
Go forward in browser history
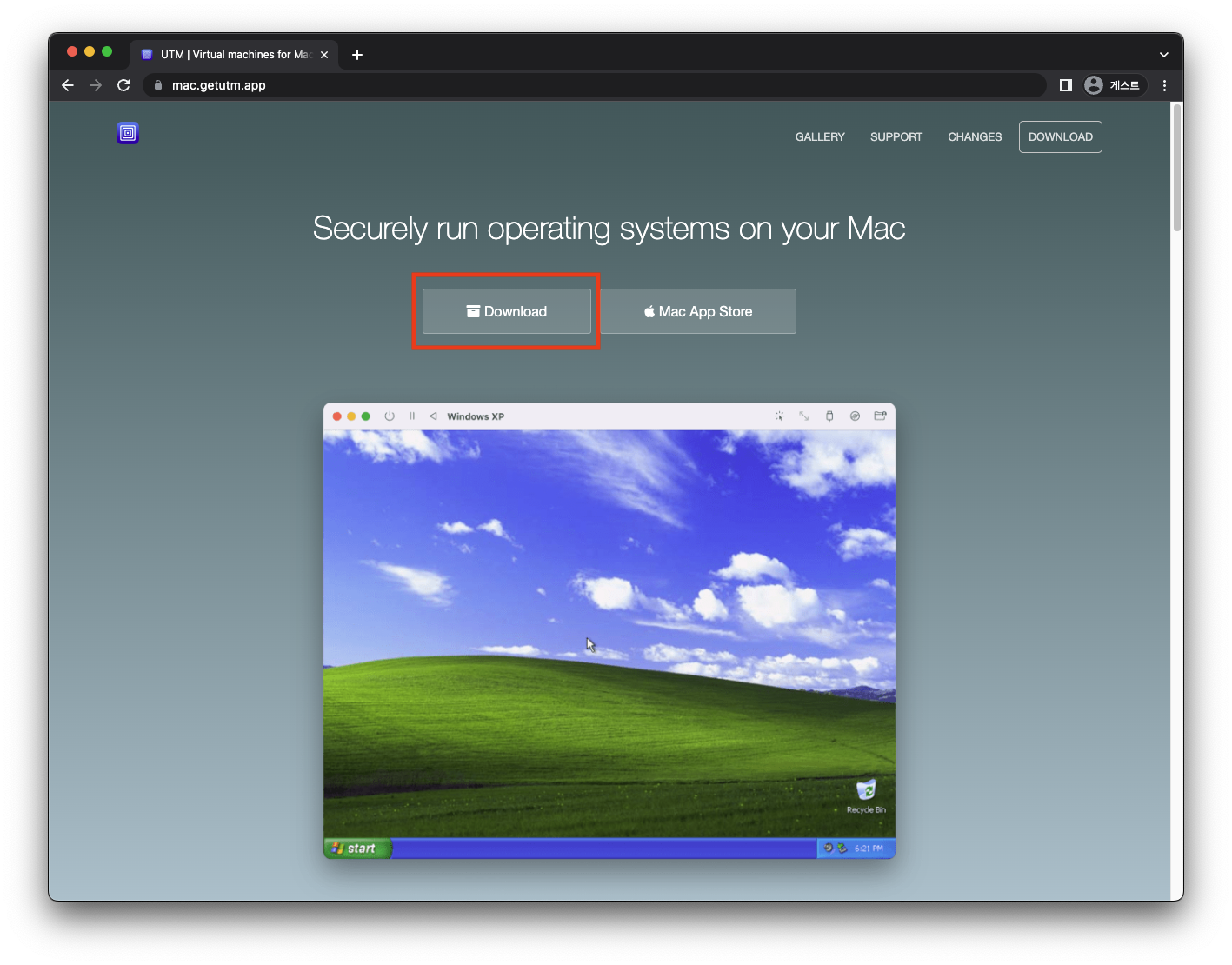tap(96, 85)
